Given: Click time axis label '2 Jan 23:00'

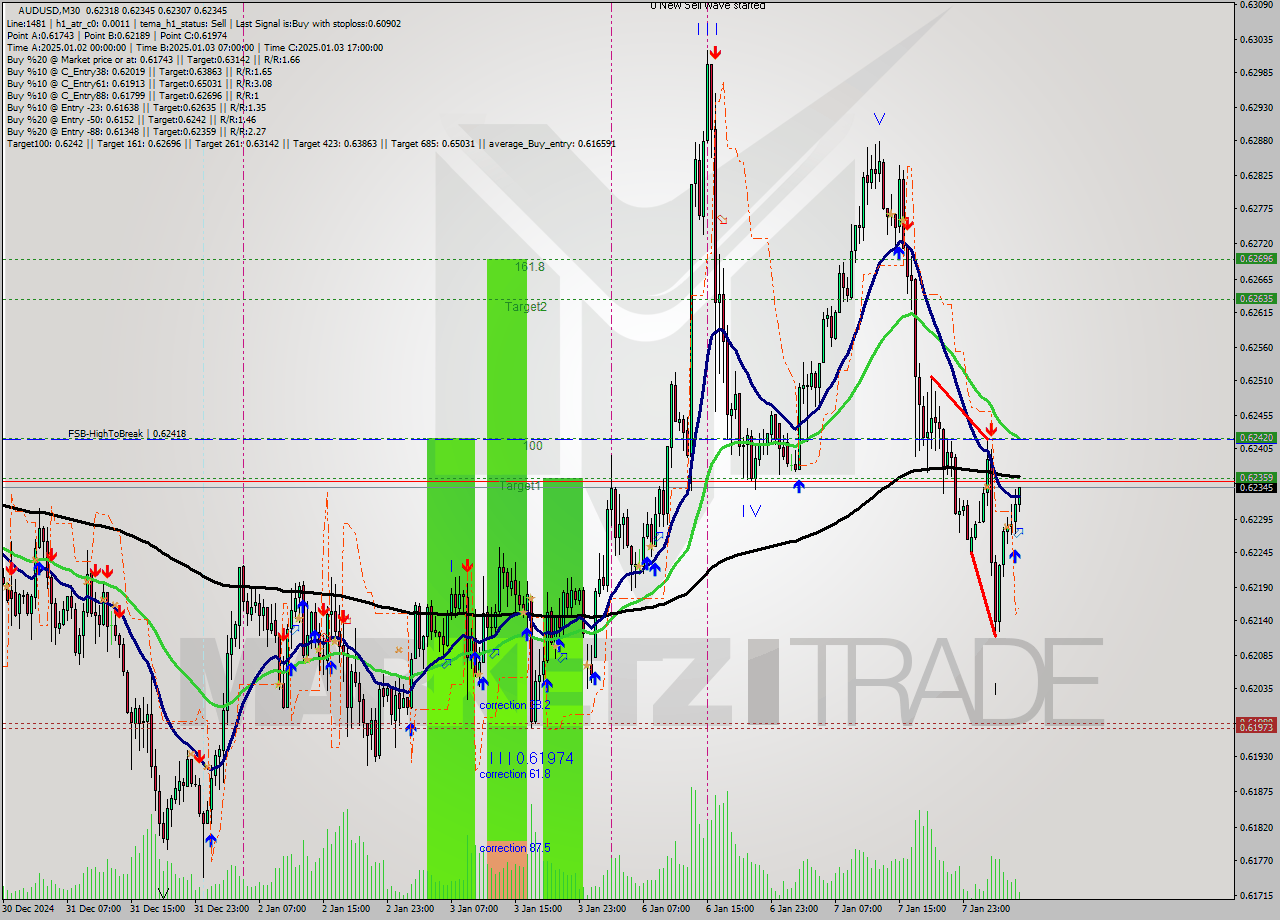Looking at the screenshot, I should pyautogui.click(x=410, y=908).
